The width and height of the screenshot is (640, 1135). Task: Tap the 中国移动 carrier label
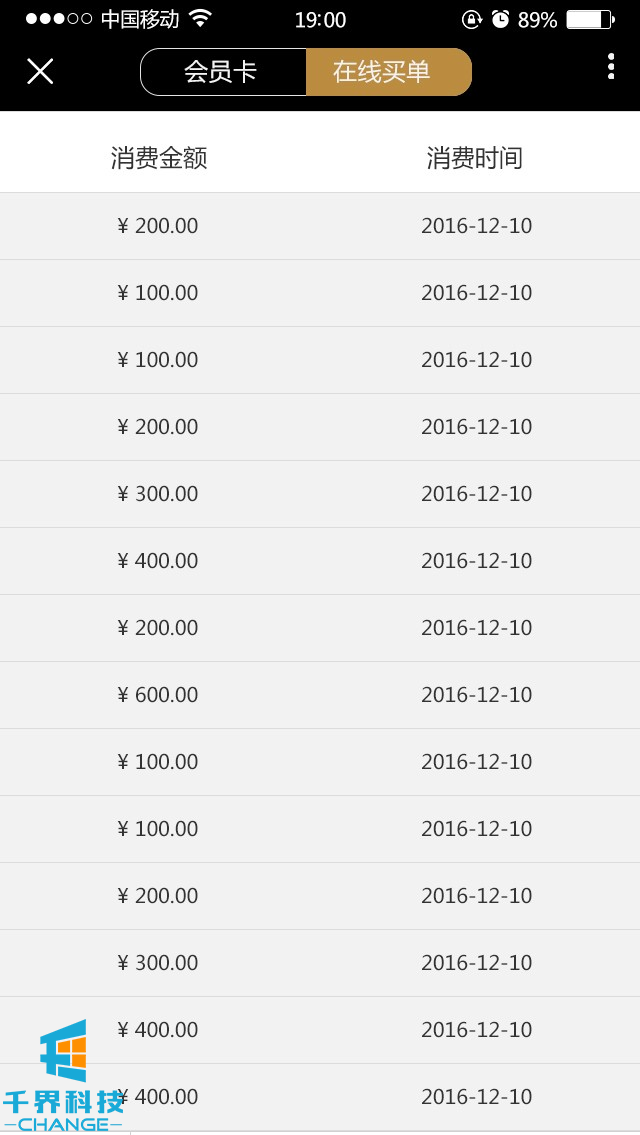click(x=140, y=19)
